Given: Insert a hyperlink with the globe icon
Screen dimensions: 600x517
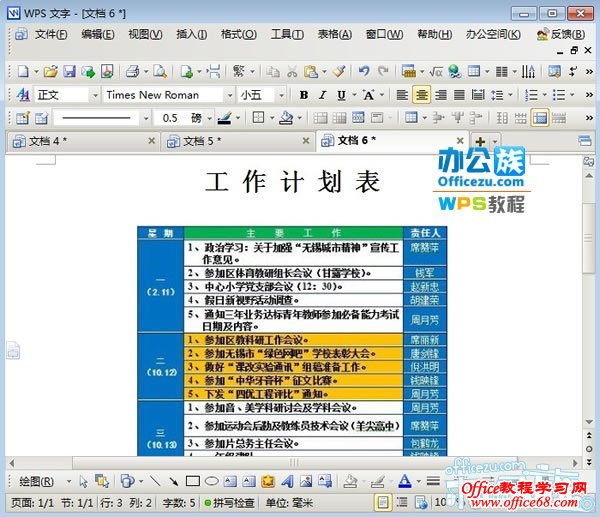Looking at the screenshot, I should [455, 72].
